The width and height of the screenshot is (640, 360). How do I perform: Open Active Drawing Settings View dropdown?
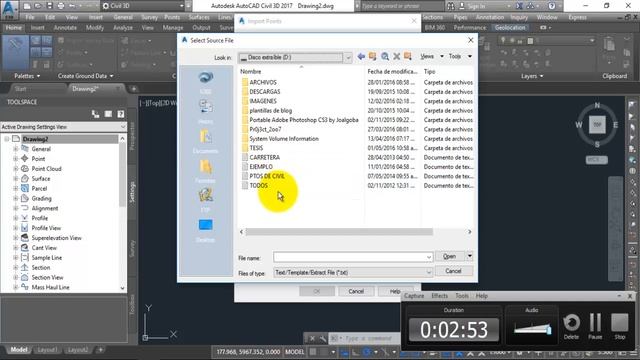pos(122,127)
